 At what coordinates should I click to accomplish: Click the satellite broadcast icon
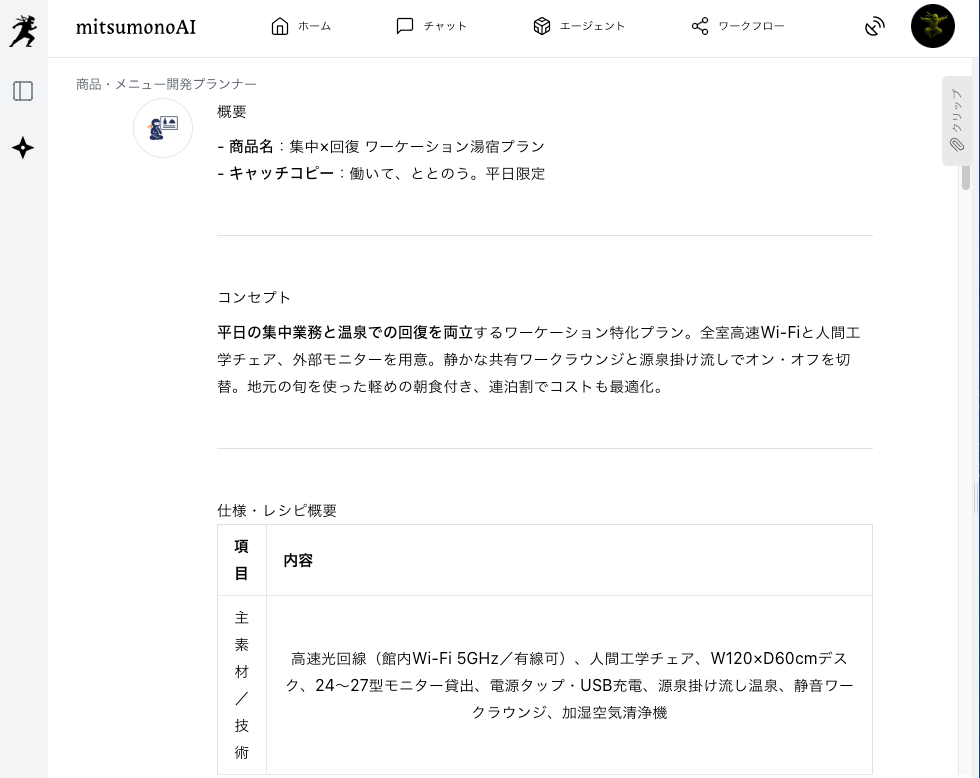875,26
